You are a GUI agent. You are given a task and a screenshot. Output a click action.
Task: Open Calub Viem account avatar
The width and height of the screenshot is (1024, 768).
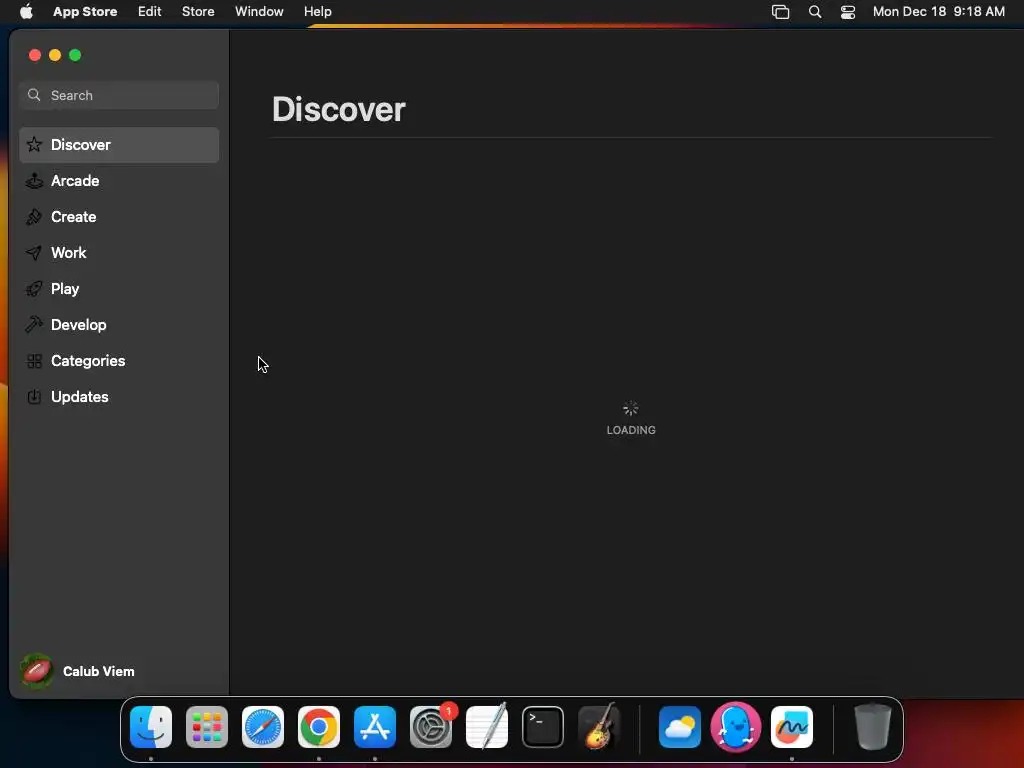(x=37, y=671)
